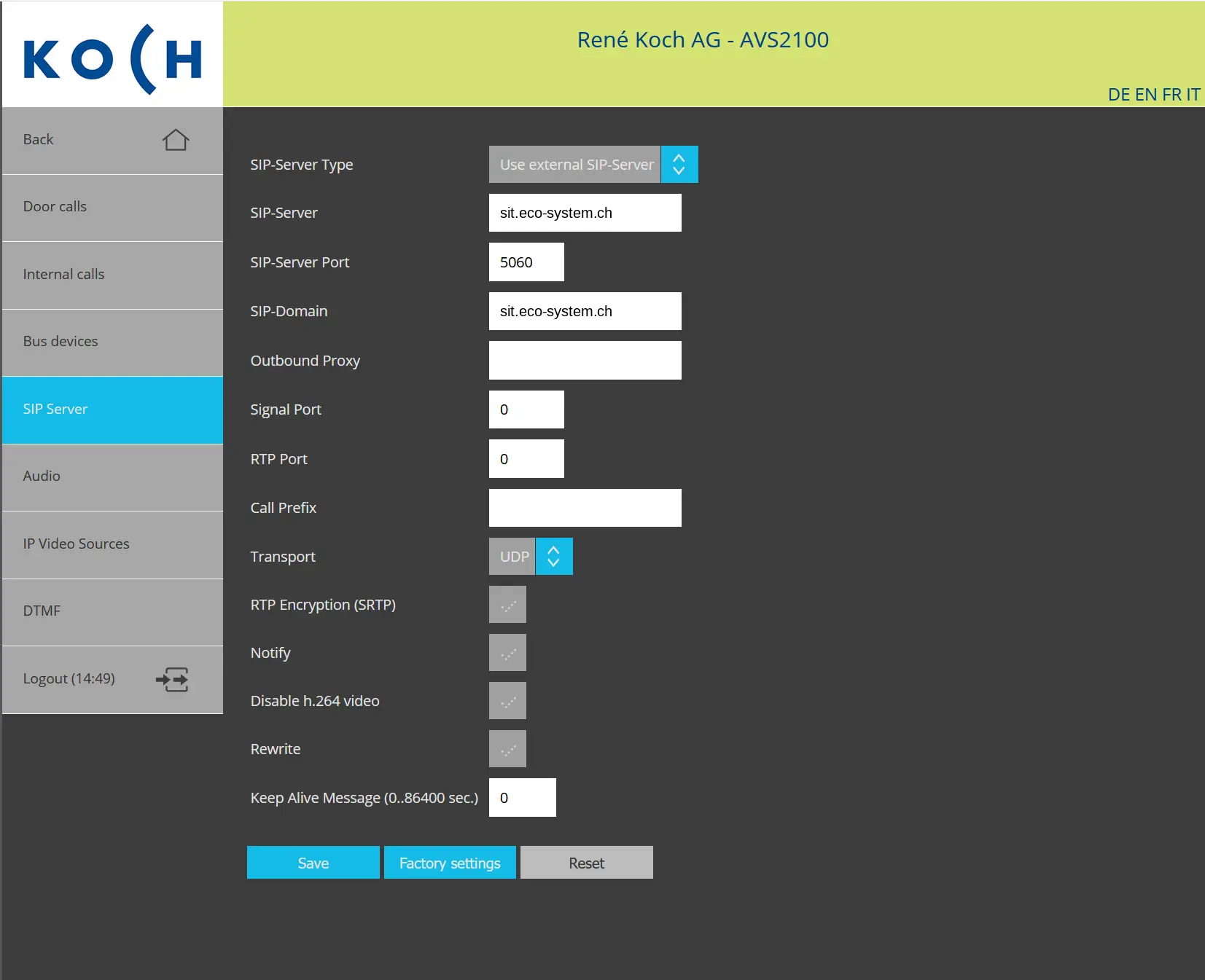The height and width of the screenshot is (980, 1205).
Task: Toggle the Rewrite checkbox
Action: [507, 749]
